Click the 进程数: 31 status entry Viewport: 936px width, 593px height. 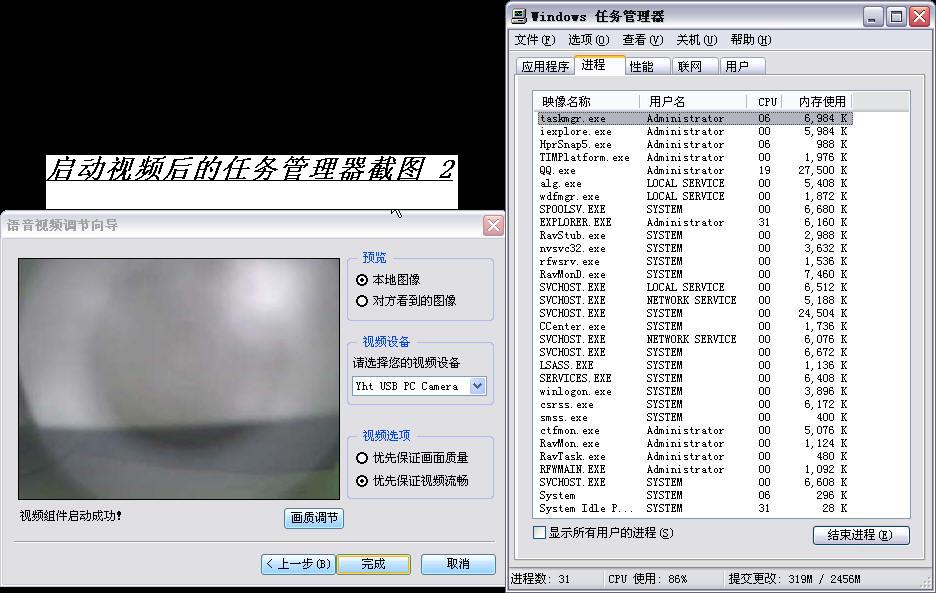(x=540, y=579)
